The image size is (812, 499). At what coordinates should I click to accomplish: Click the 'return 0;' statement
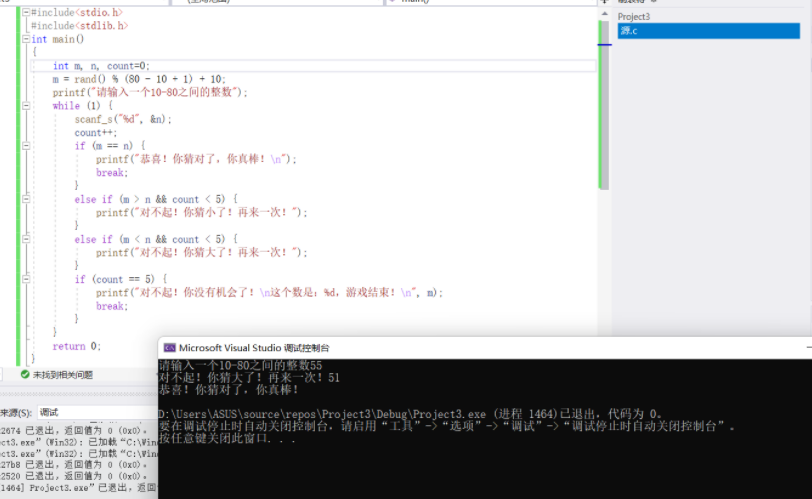click(x=76, y=346)
